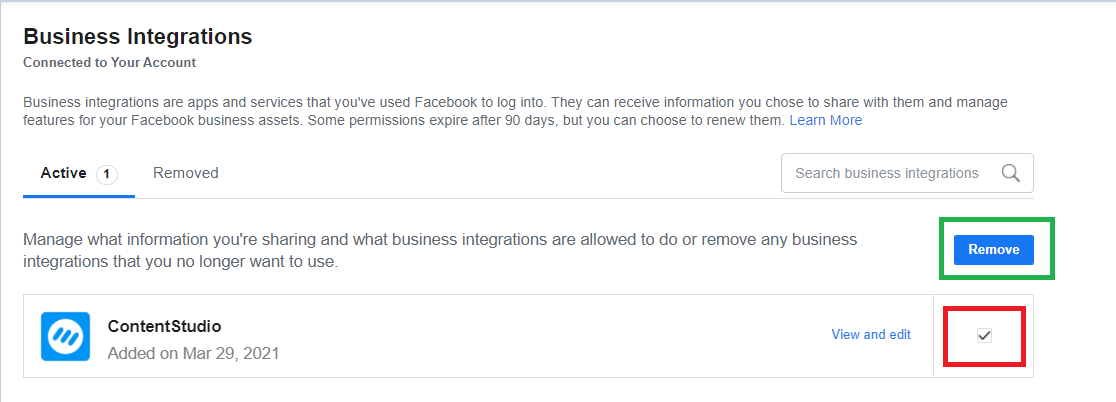
Task: Click the Added on Mar 29, 2021 date
Action: pyautogui.click(x=193, y=353)
